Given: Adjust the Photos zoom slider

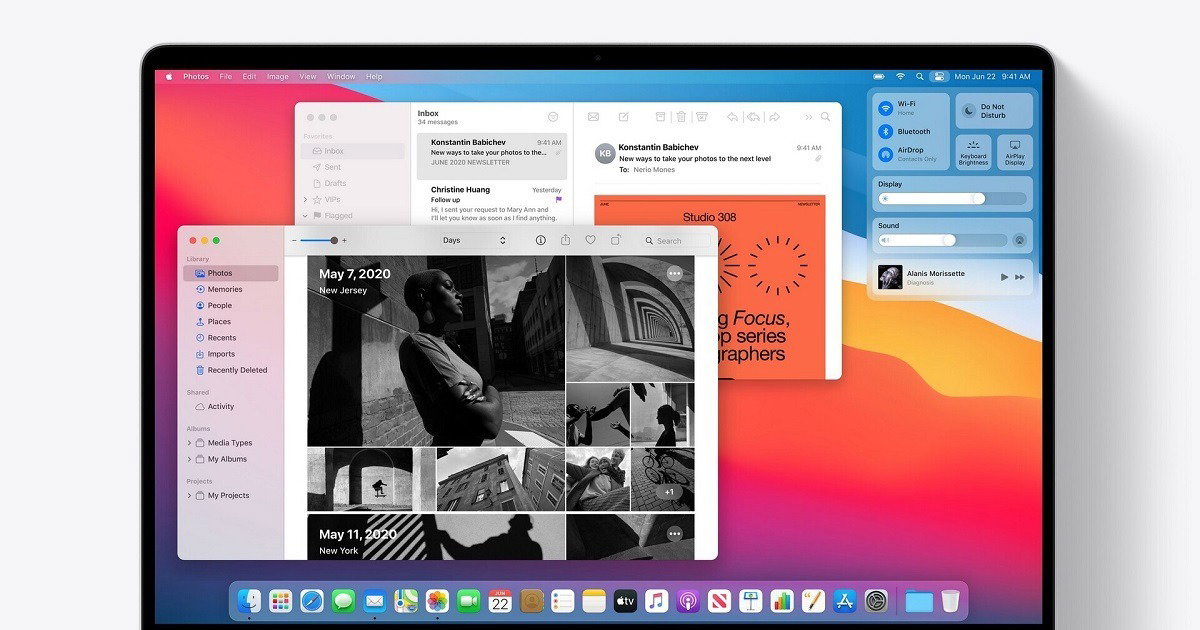Looking at the screenshot, I should [x=318, y=240].
